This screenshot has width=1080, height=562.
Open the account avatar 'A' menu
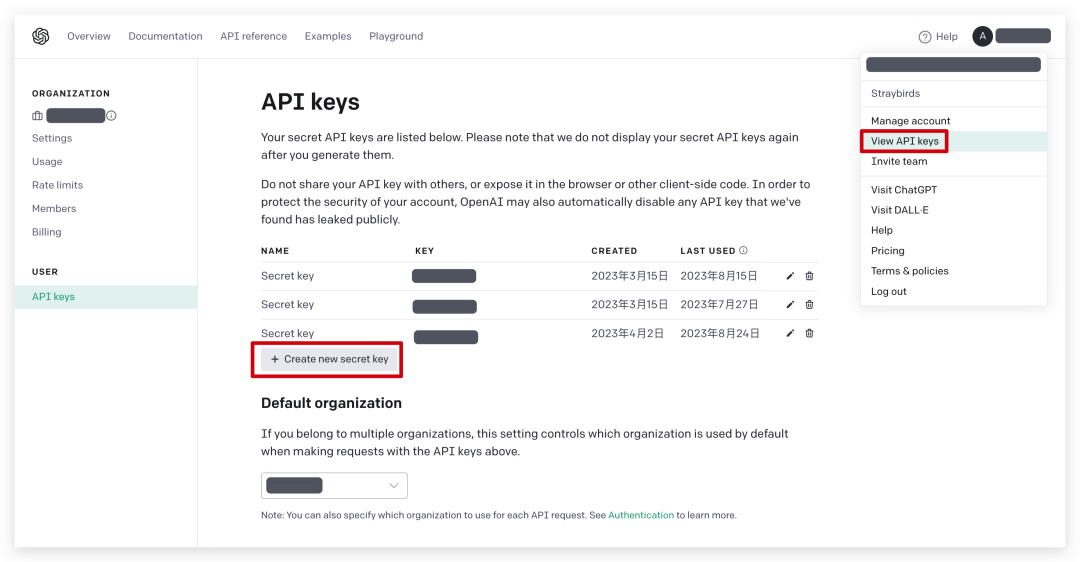983,36
